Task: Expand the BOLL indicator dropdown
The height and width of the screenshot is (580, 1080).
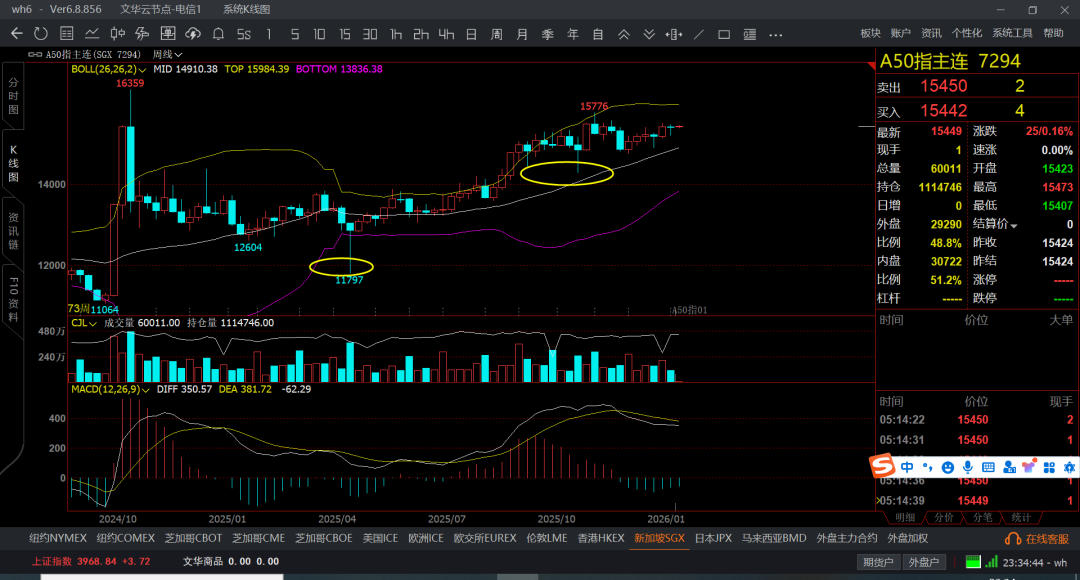Action: point(143,70)
